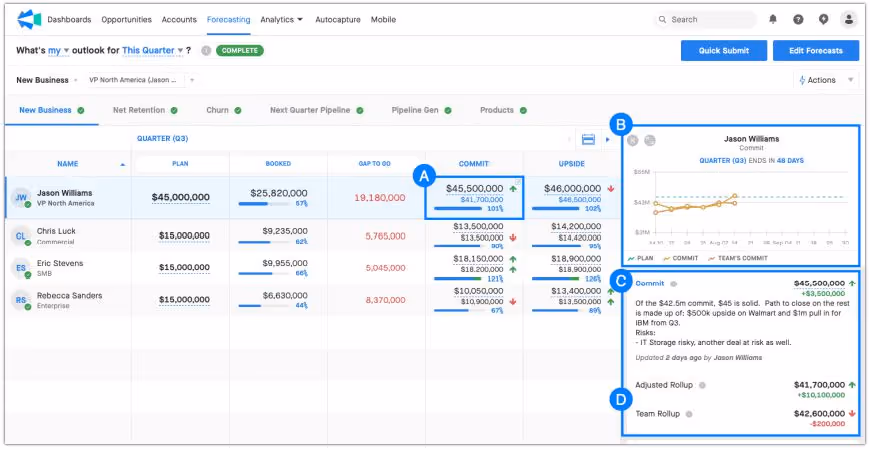Open Autocapture in top navigation

(338, 19)
